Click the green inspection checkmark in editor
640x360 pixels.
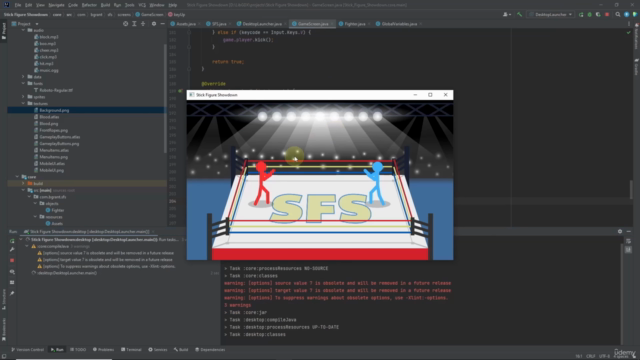628,32
